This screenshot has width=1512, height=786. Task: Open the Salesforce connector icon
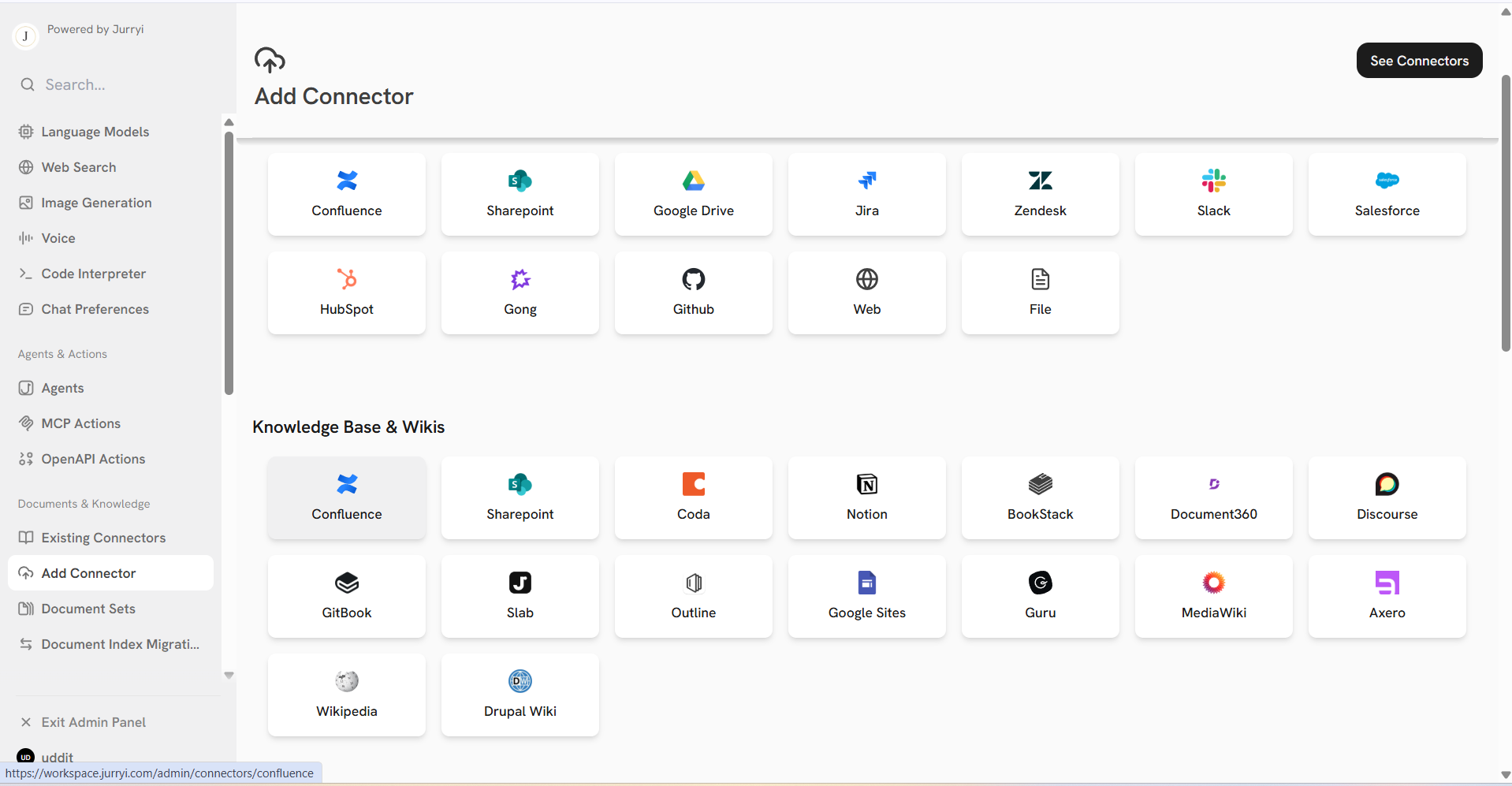1387,181
